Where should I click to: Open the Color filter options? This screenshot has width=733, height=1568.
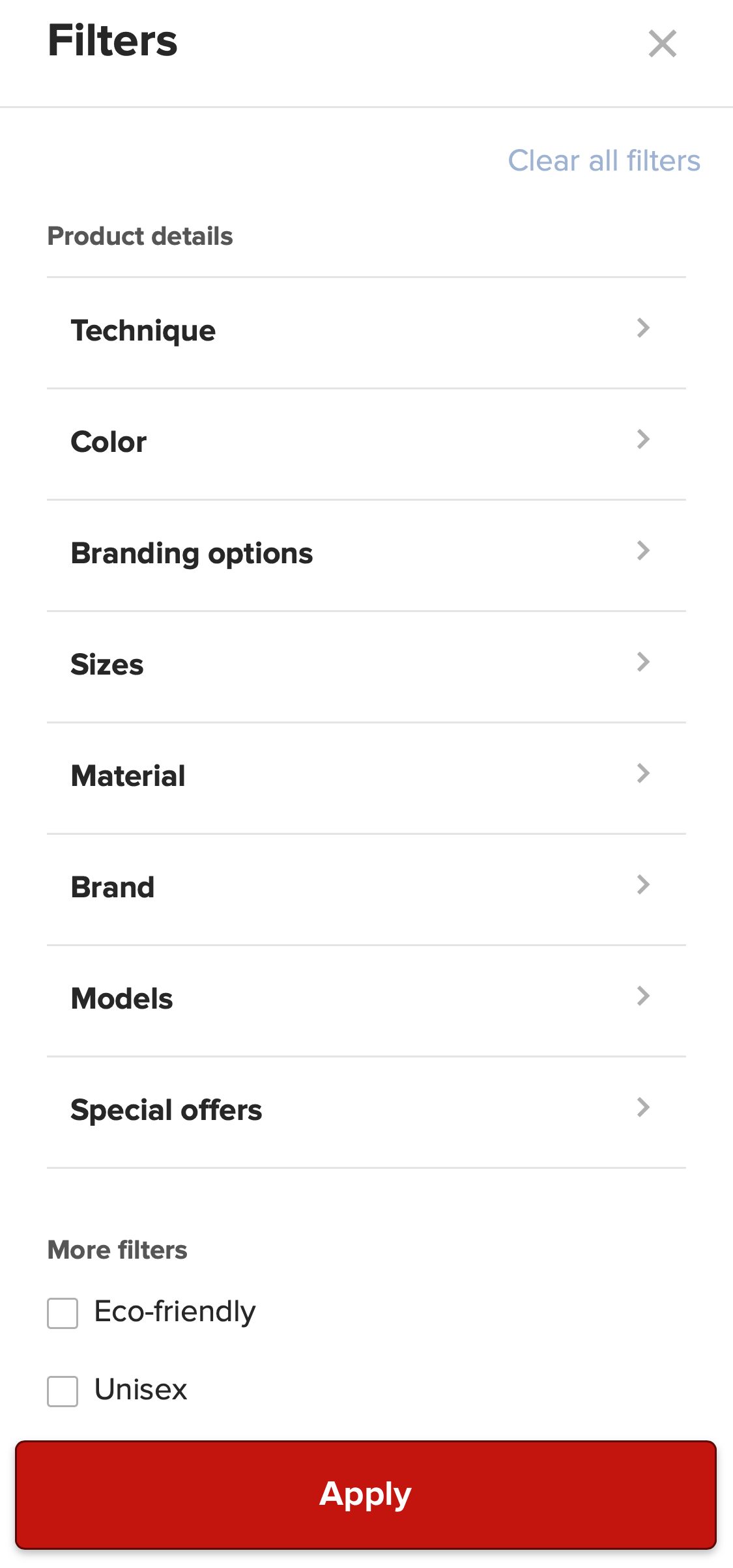pyautogui.click(x=366, y=441)
